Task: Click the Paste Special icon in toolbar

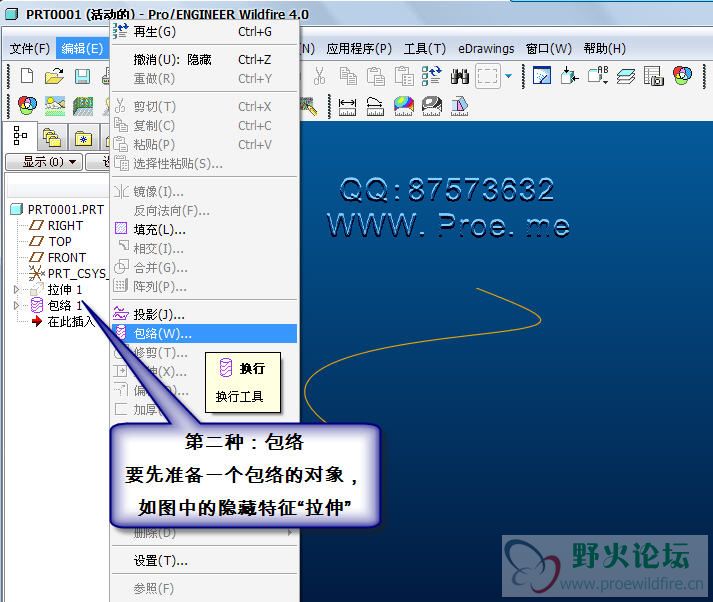Action: [x=404, y=76]
